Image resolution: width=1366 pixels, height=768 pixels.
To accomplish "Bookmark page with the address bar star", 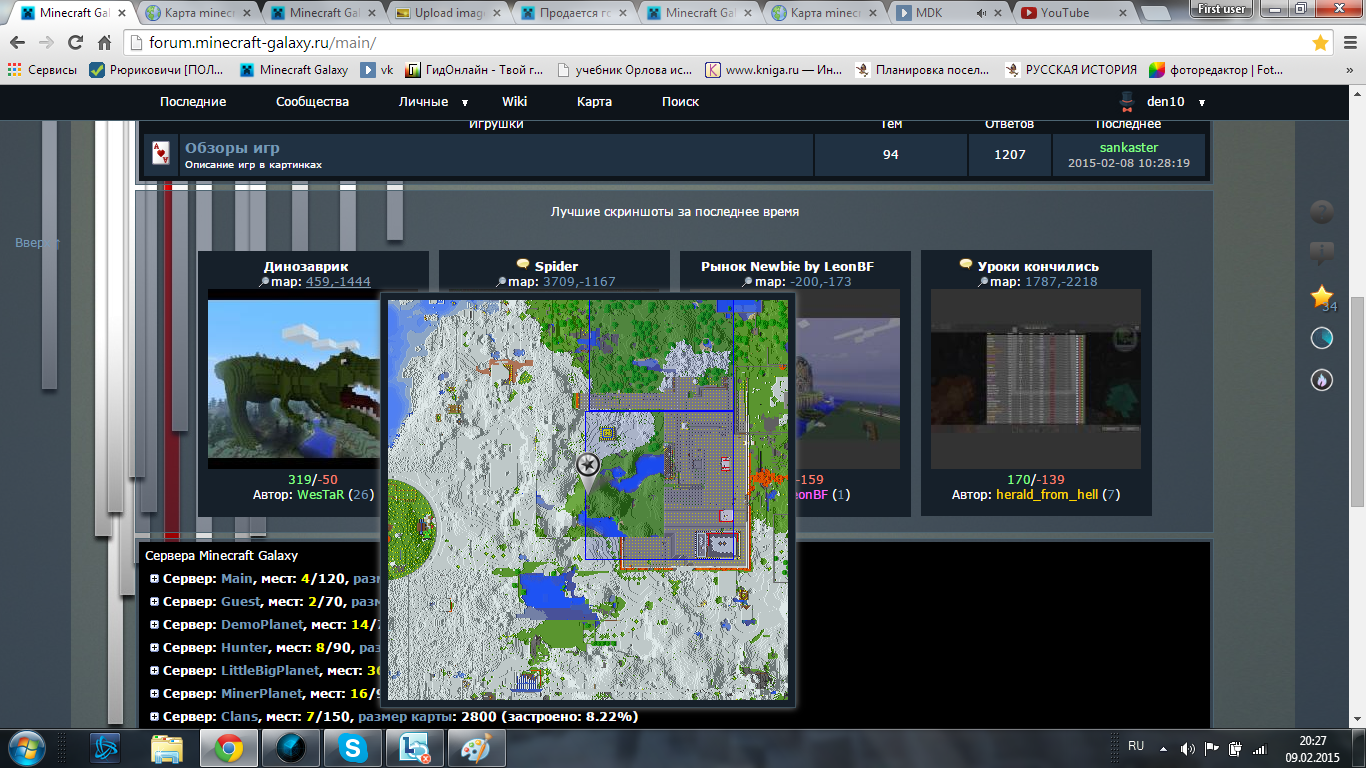I will 1320,43.
